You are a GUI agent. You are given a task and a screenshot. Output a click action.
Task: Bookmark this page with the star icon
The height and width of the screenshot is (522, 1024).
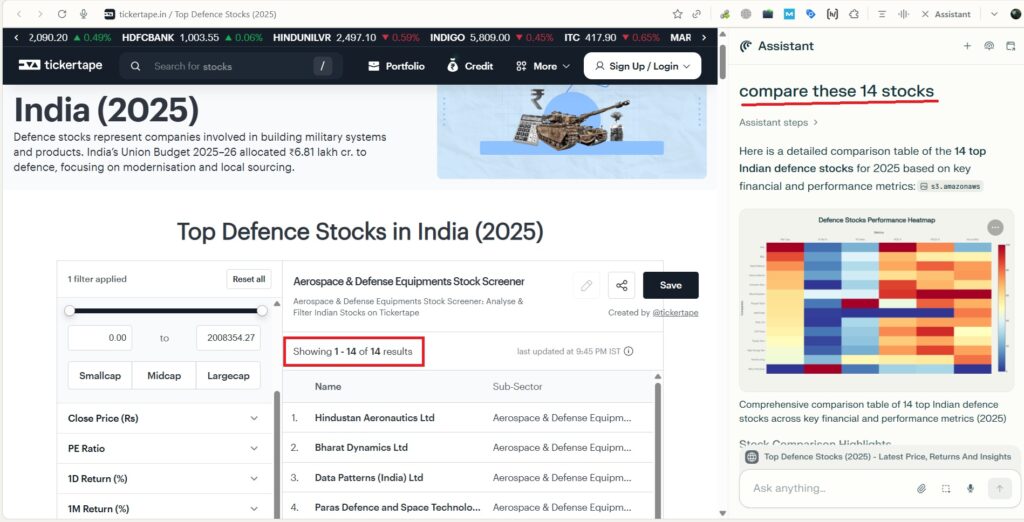coord(677,14)
